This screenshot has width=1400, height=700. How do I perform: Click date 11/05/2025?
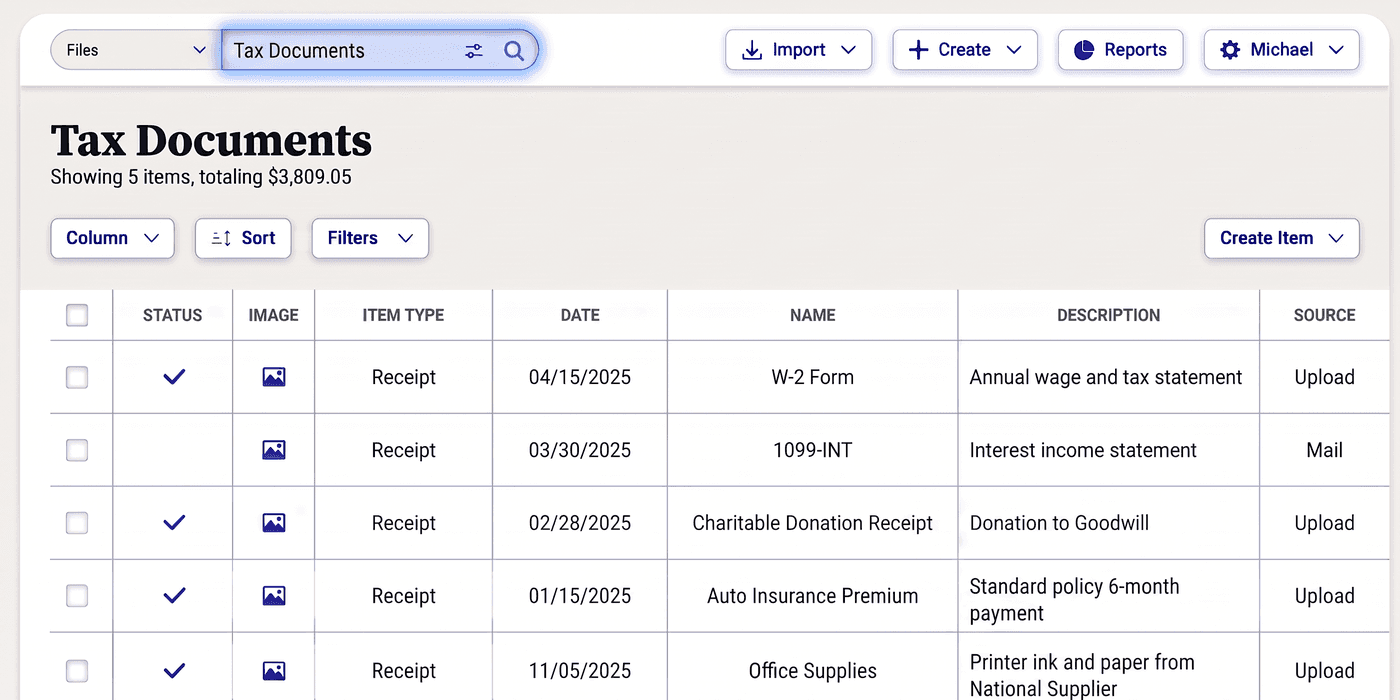coord(580,671)
